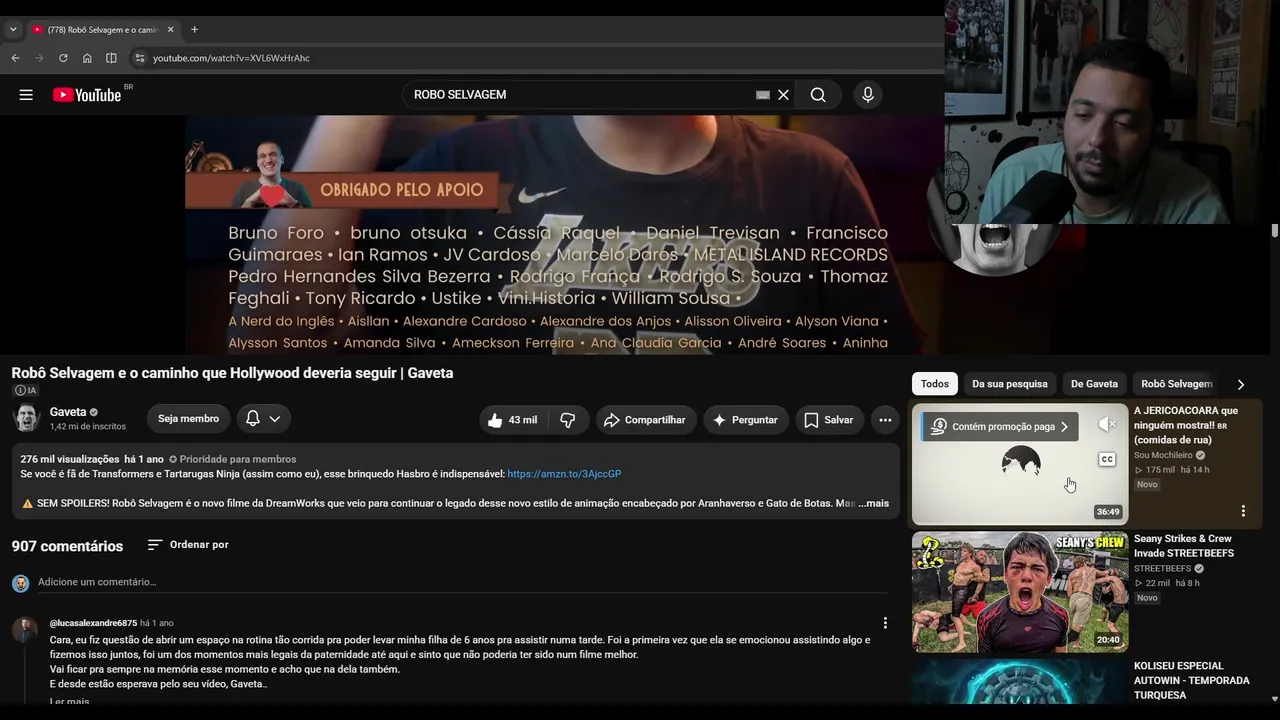Go back with the browser back arrow
1280x720 pixels.
coord(15,58)
